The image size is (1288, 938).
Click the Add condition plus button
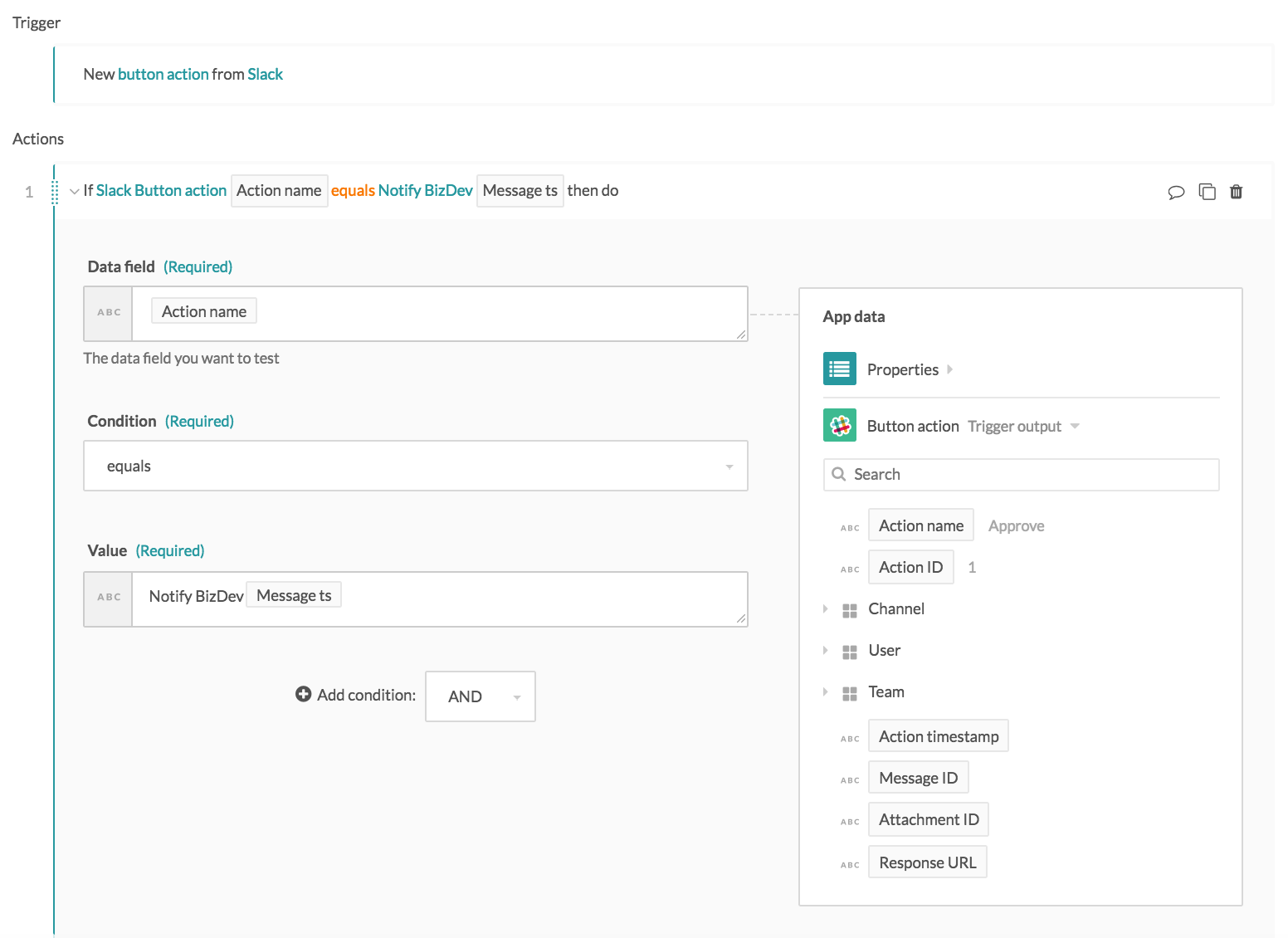[x=304, y=694]
